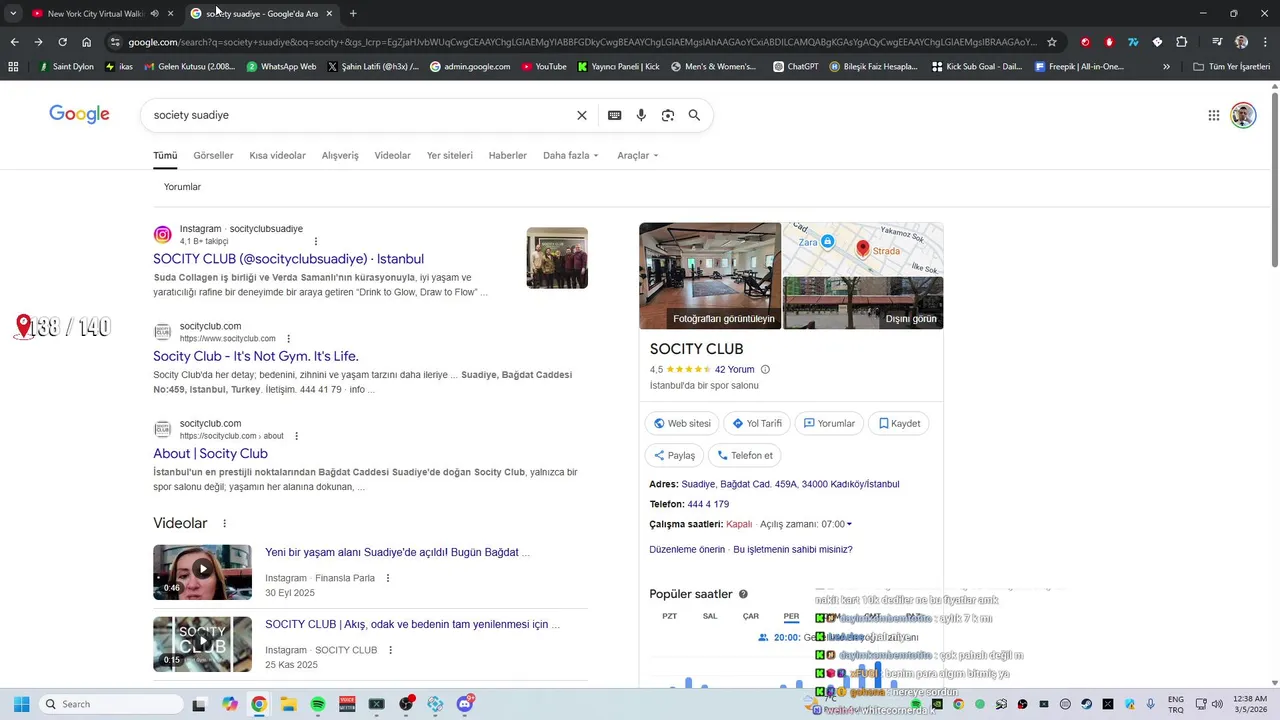Open the Web sitesi button for SOCITY CLUB
The height and width of the screenshot is (720, 1280).
tap(682, 424)
